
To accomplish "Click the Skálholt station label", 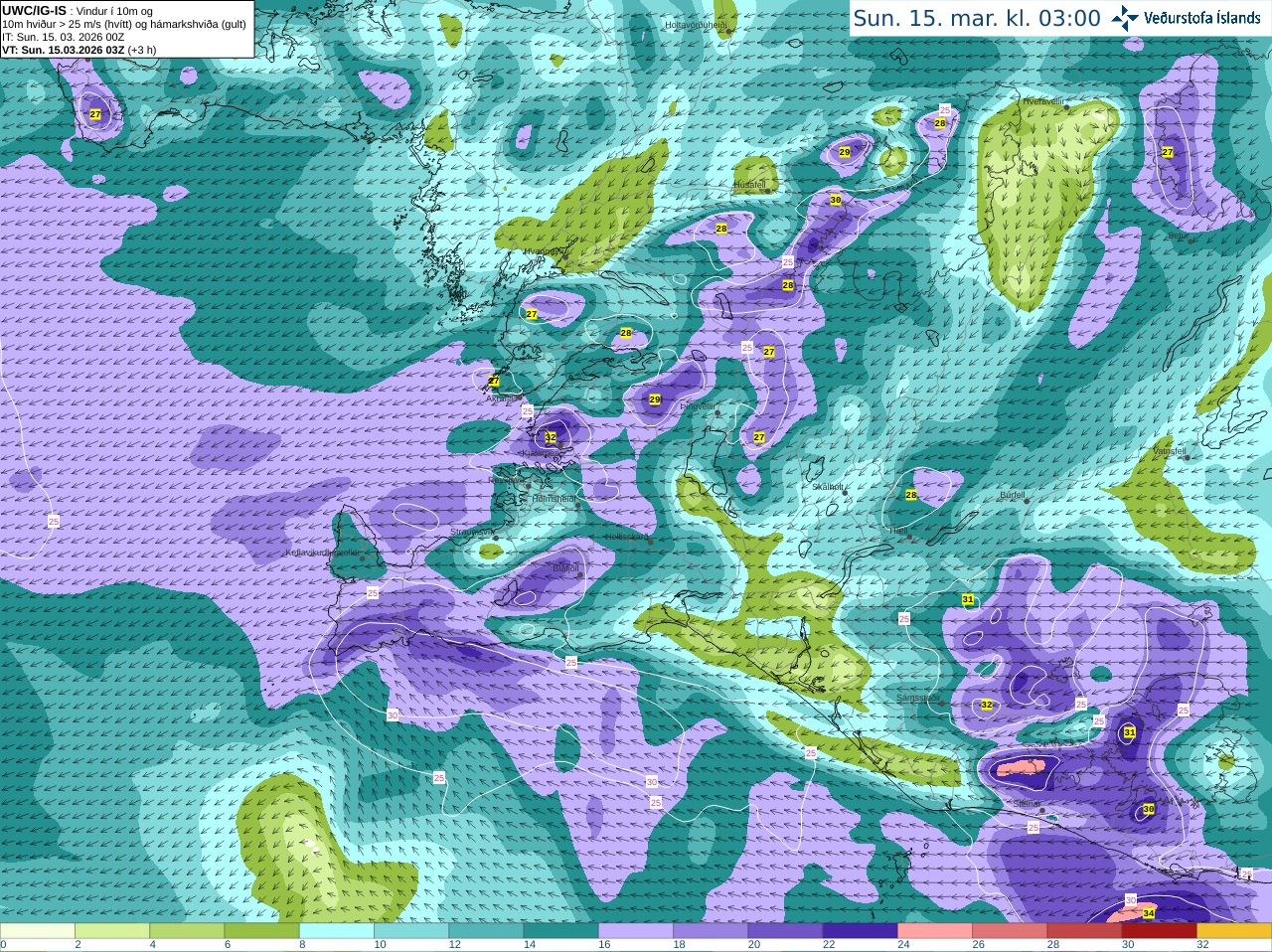I will click(x=827, y=486).
